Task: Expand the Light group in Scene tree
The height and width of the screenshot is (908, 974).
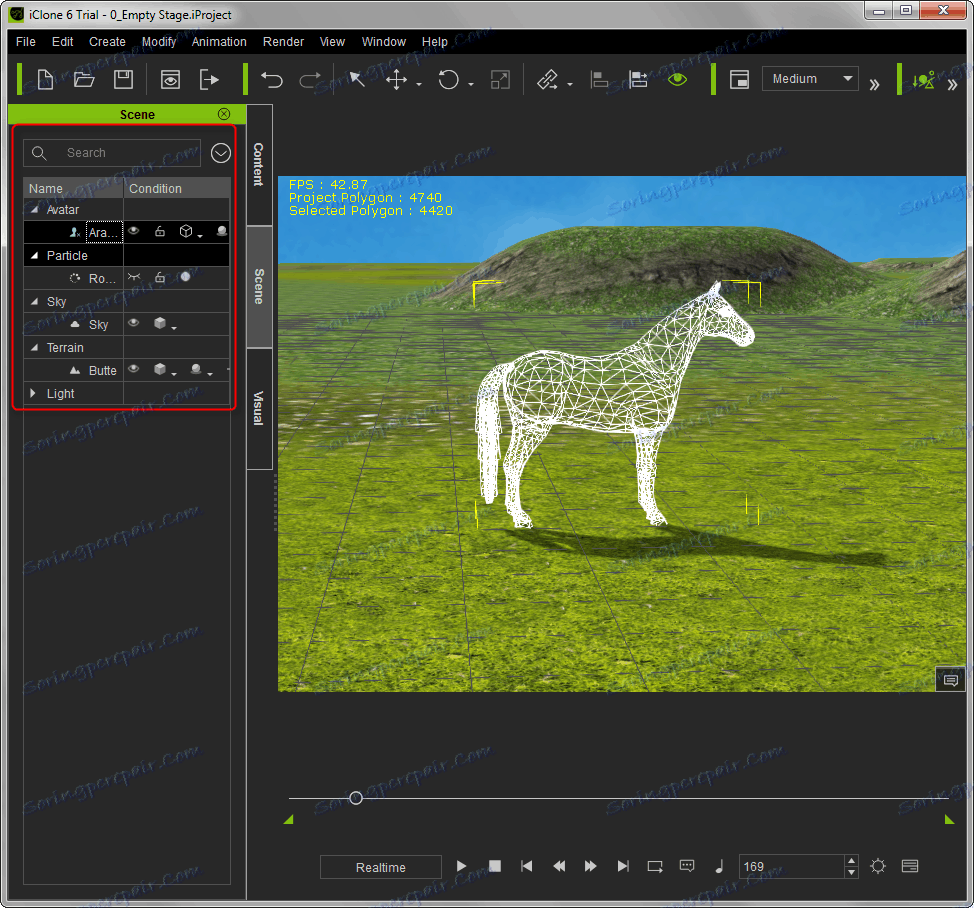Action: coord(35,394)
